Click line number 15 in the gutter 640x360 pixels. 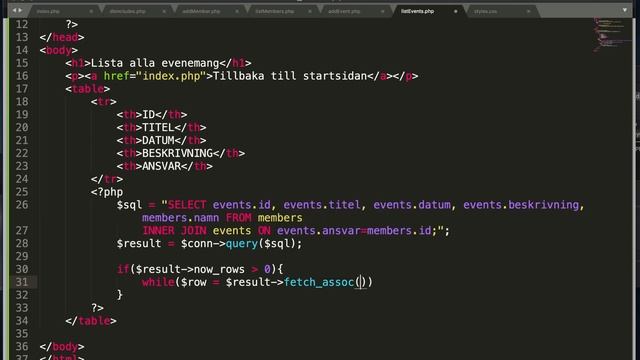coord(22,63)
